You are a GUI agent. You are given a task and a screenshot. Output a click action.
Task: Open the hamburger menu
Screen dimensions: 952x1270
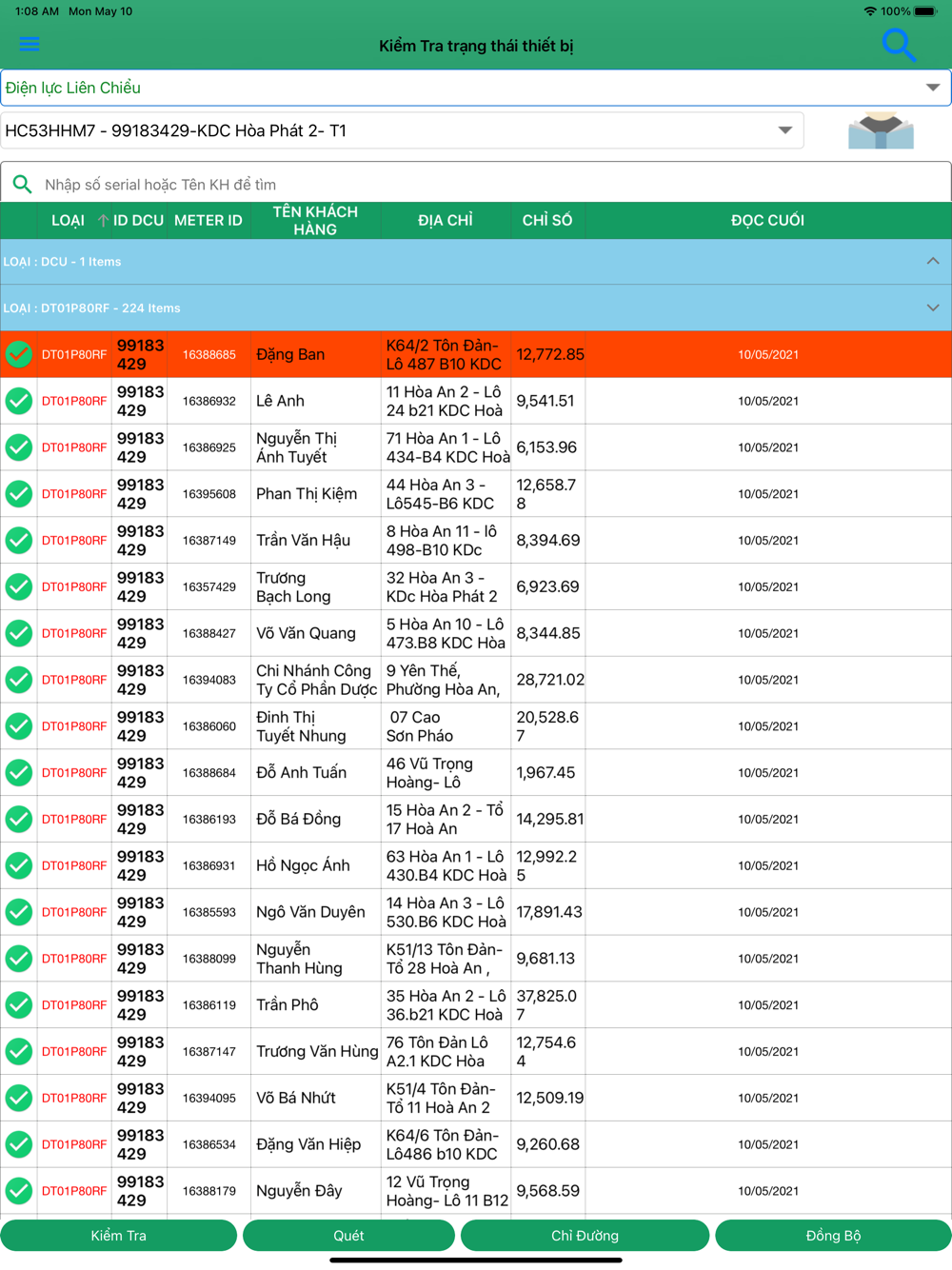pos(30,44)
